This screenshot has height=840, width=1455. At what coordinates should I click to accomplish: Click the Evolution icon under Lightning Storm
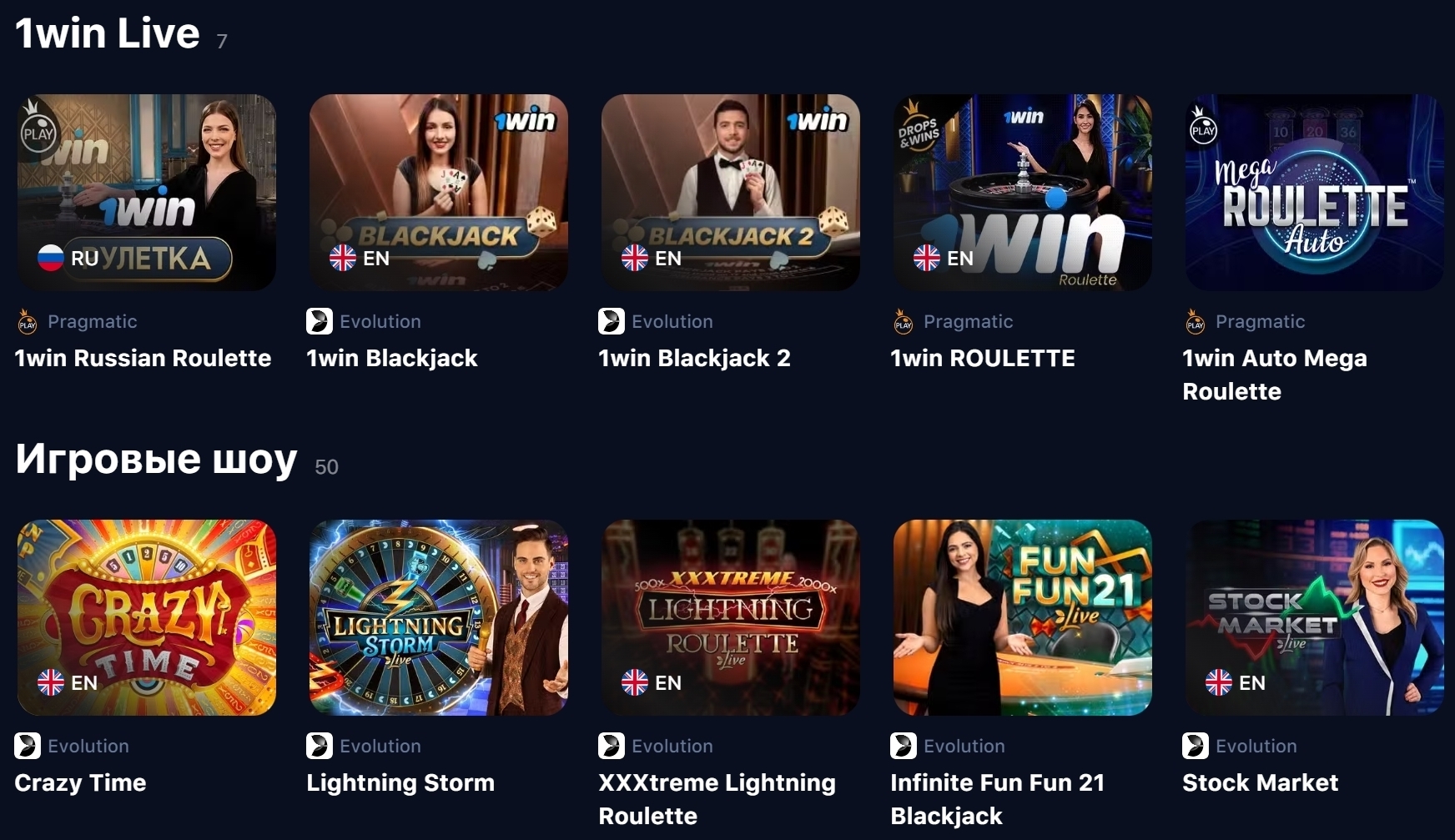click(x=320, y=746)
